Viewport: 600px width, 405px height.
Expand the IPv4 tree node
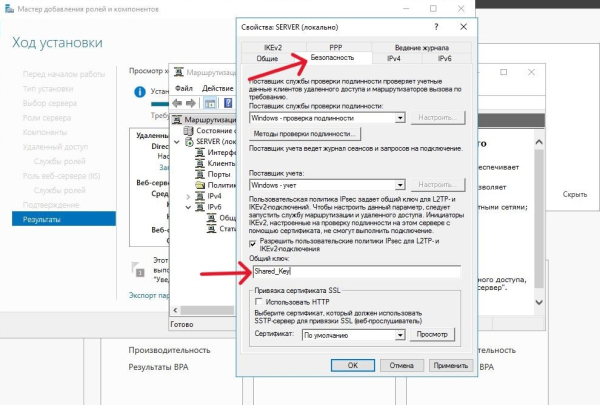pyautogui.click(x=188, y=196)
